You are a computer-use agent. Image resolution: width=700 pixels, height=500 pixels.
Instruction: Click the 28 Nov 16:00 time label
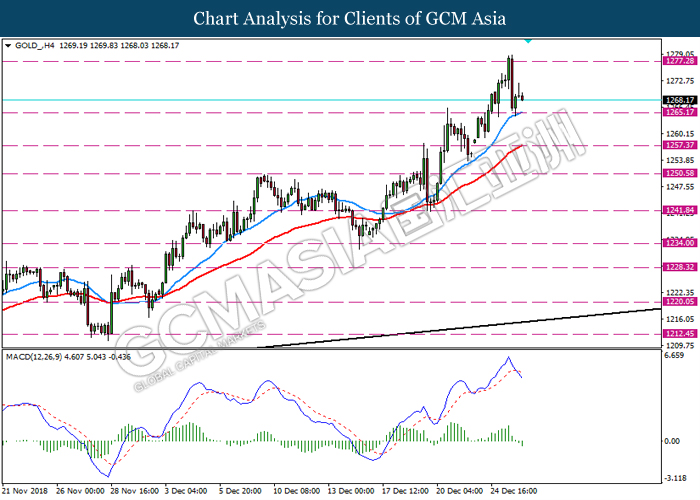pos(134,491)
